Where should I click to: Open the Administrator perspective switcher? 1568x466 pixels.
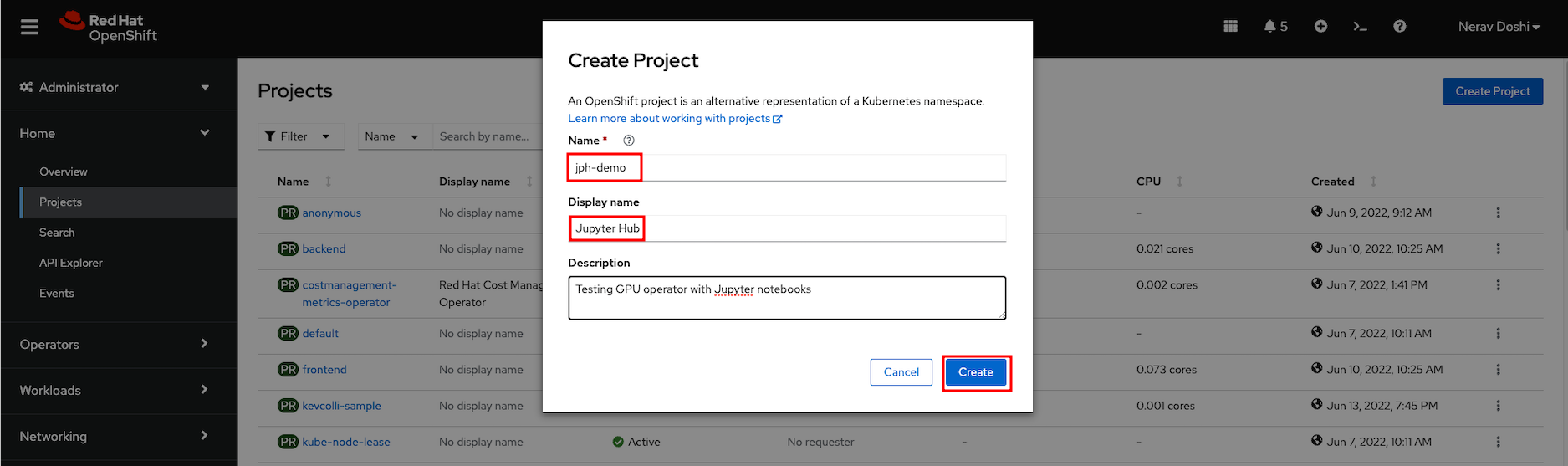point(115,87)
